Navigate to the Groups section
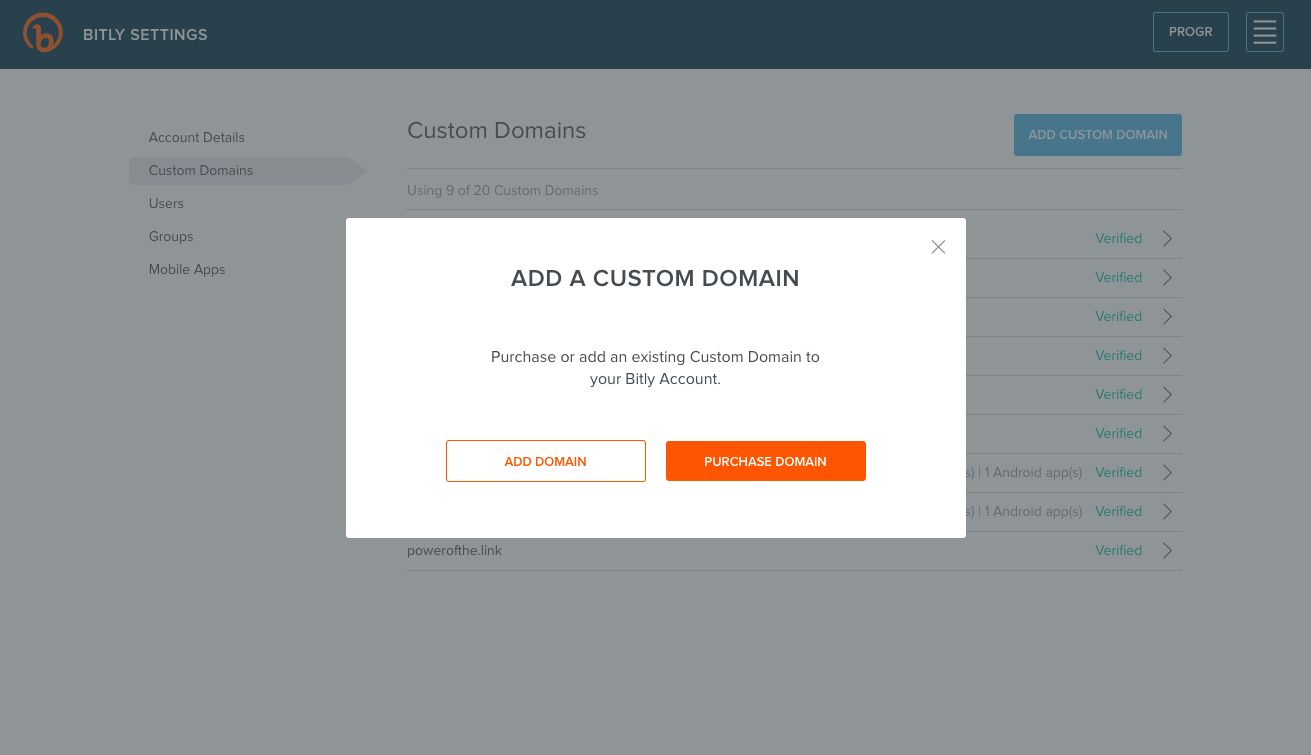Screen dimensions: 1311x755 click(170, 236)
